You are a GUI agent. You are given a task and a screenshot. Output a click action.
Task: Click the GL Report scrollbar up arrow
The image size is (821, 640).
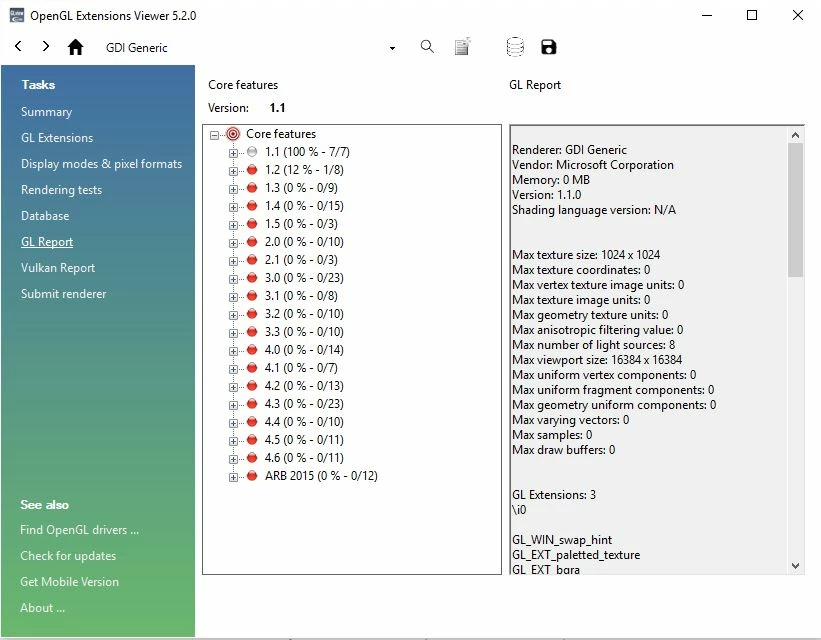point(795,135)
